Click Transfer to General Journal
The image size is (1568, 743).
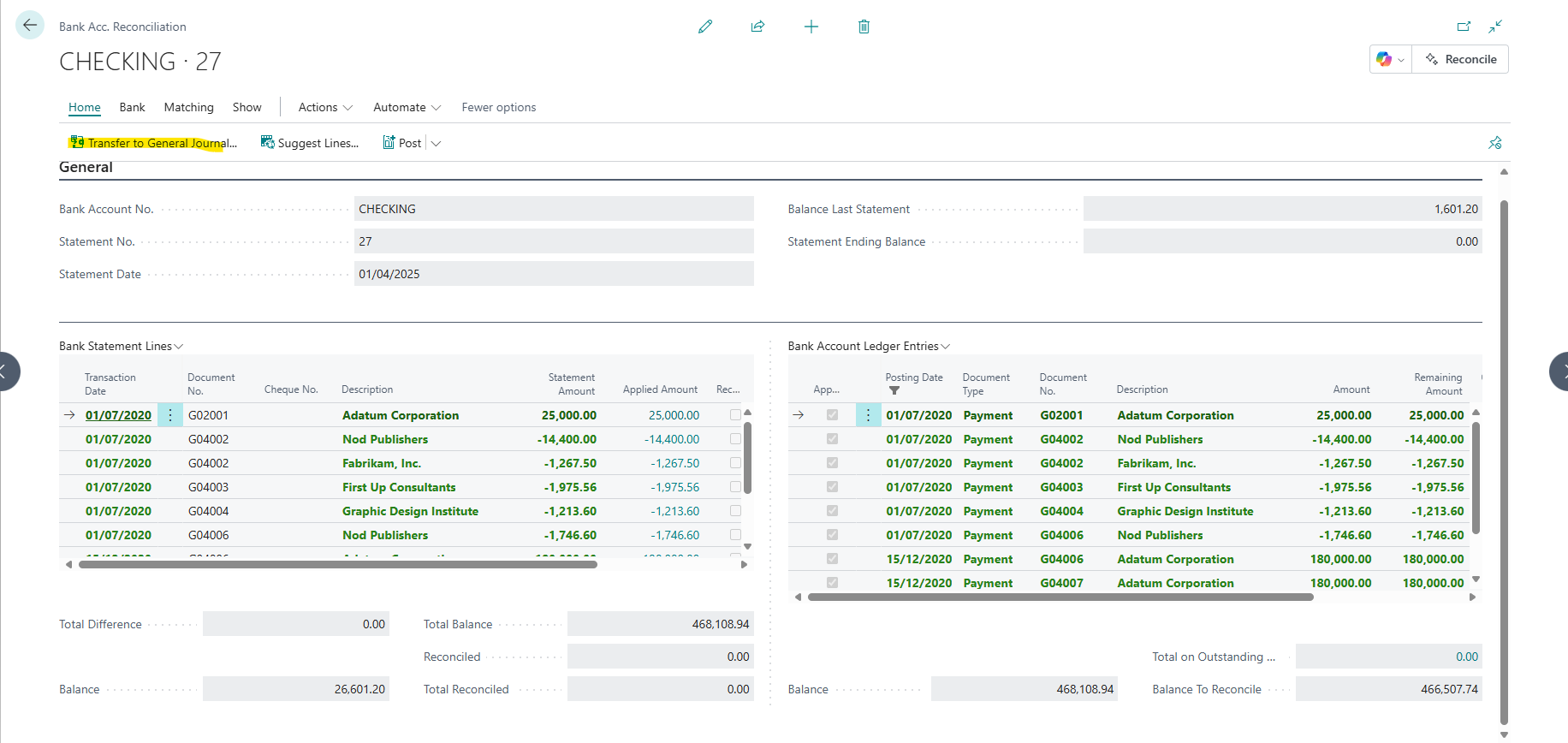point(153,143)
